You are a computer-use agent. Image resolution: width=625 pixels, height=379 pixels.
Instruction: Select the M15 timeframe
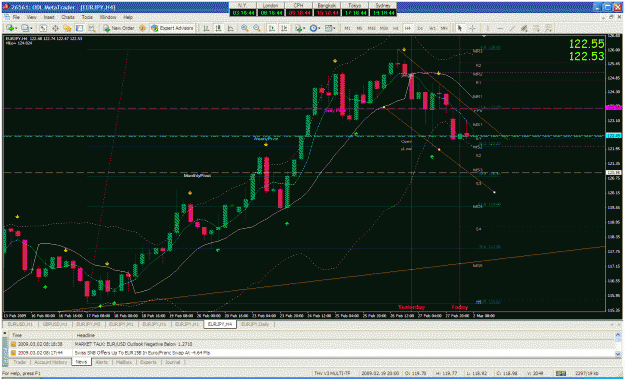point(371,28)
